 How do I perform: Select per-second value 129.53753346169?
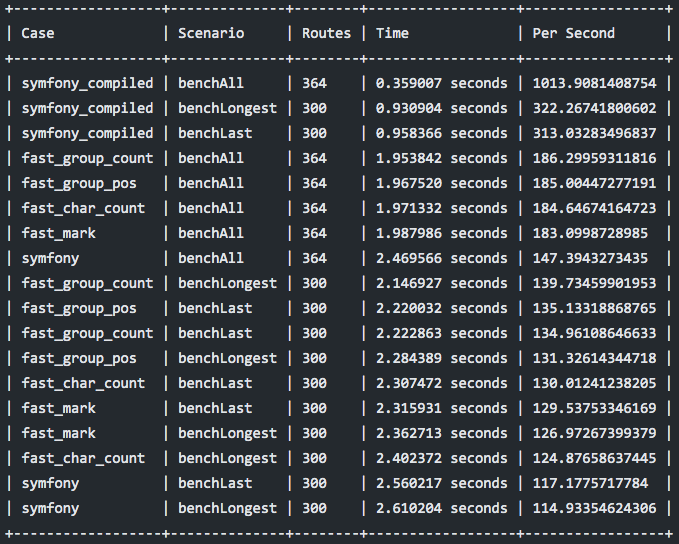[x=595, y=408]
